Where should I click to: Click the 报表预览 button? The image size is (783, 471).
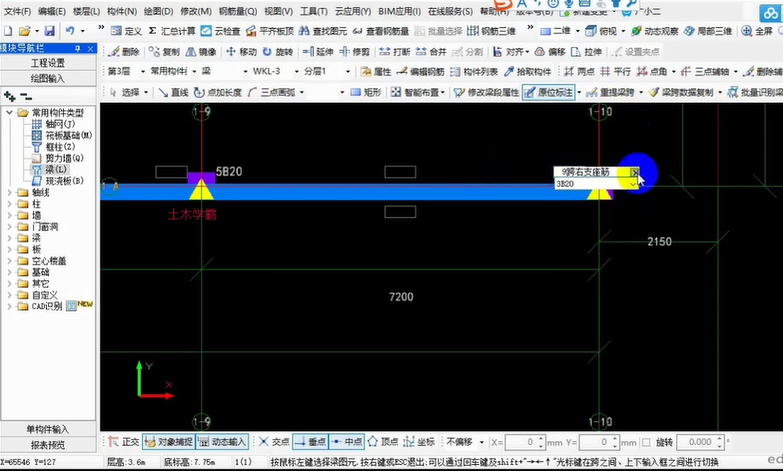pyautogui.click(x=48, y=445)
